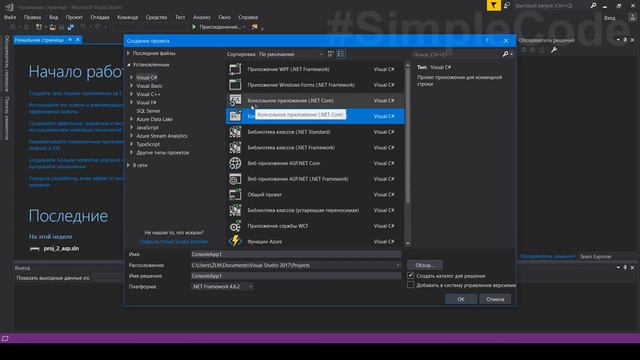Click the Отмена button

(495, 299)
